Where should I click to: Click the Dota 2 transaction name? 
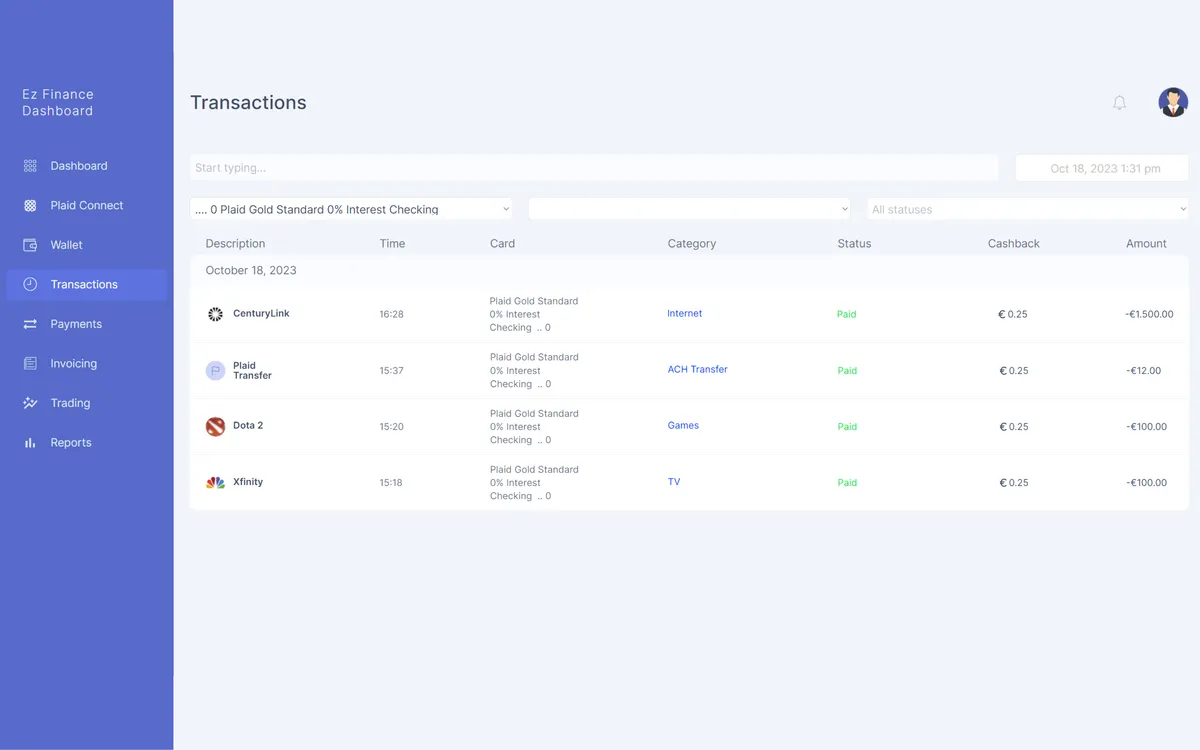(248, 425)
